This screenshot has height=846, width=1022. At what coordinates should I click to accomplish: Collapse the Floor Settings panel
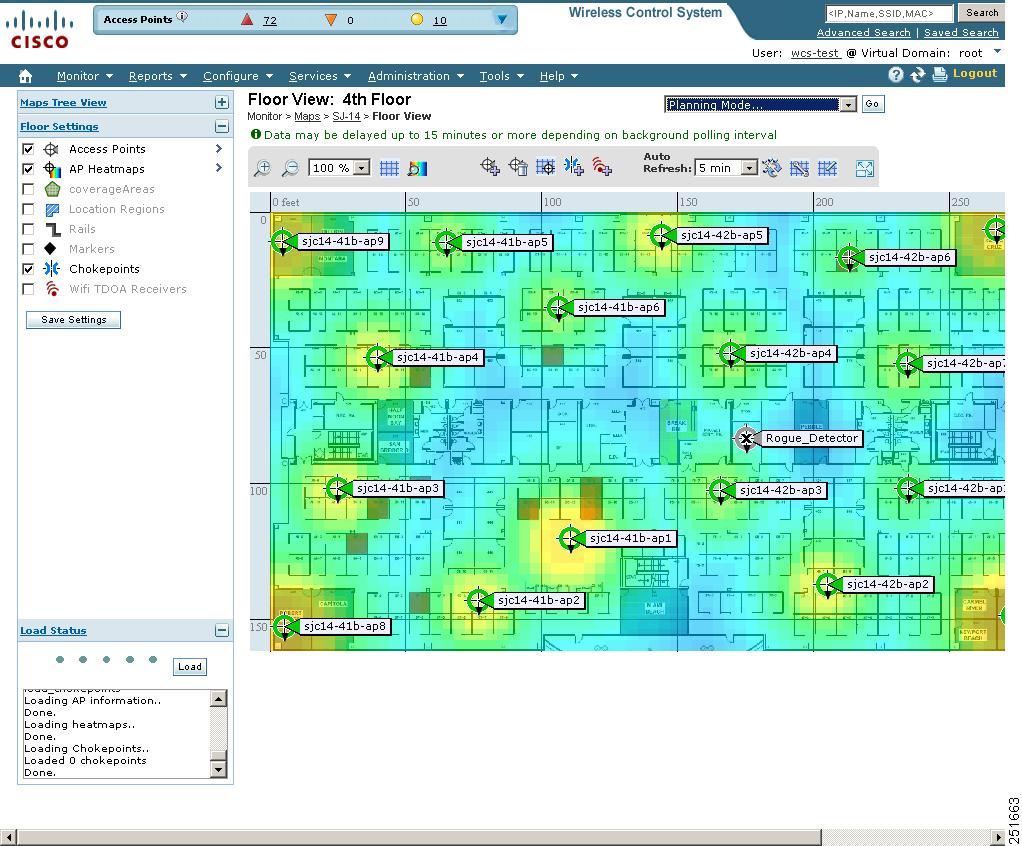click(x=221, y=125)
